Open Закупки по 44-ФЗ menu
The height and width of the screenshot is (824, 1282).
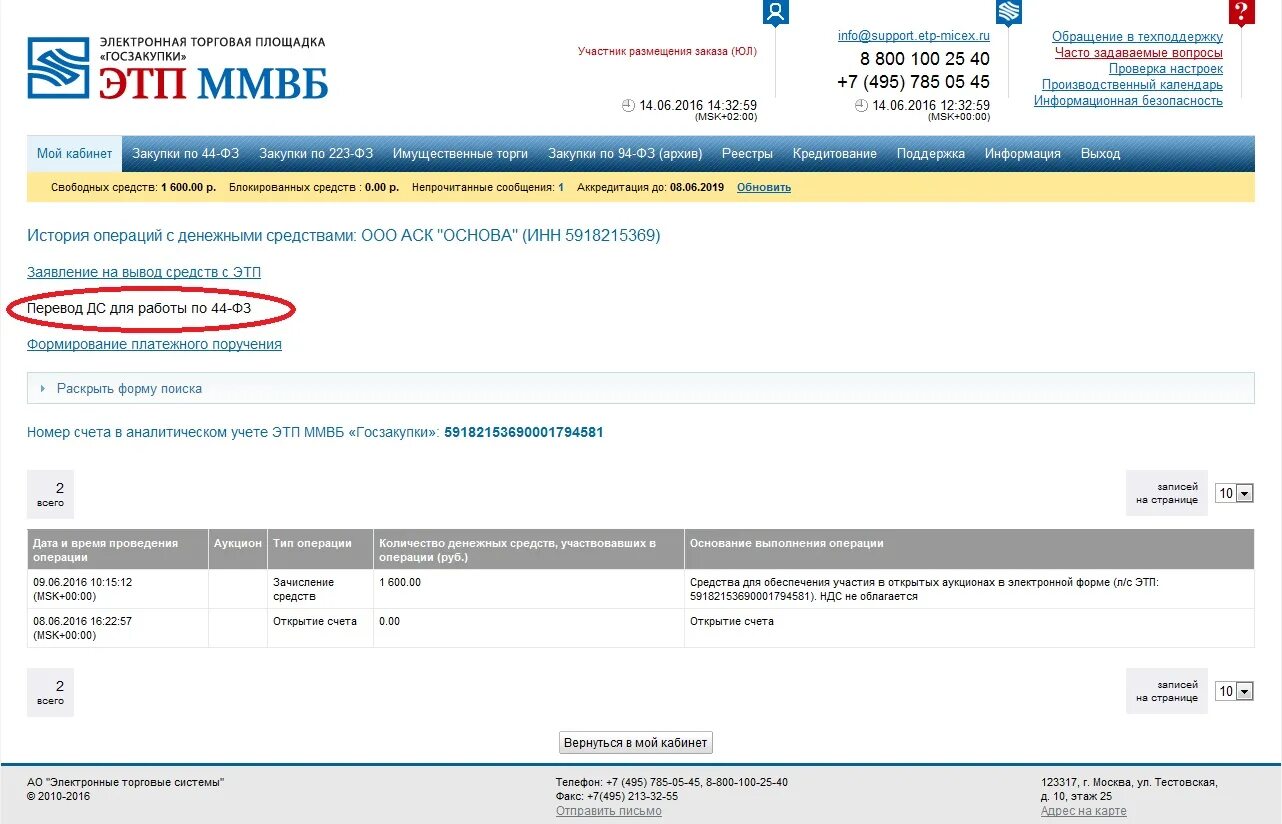(186, 154)
